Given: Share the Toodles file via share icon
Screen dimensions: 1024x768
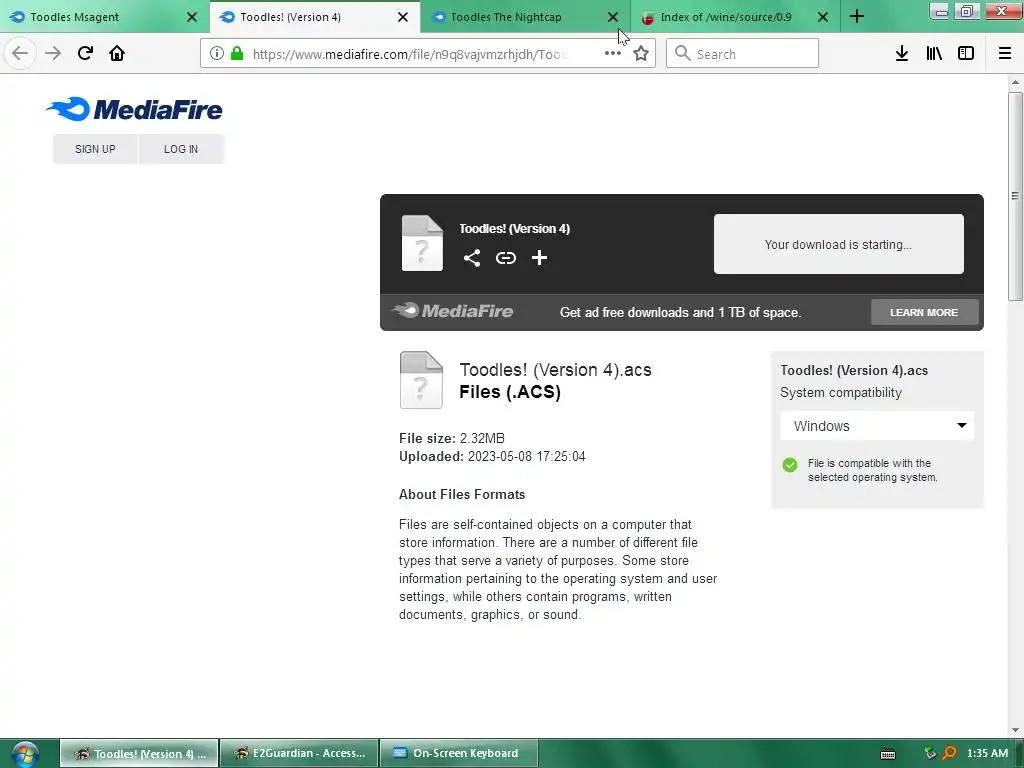Looking at the screenshot, I should click(x=472, y=258).
